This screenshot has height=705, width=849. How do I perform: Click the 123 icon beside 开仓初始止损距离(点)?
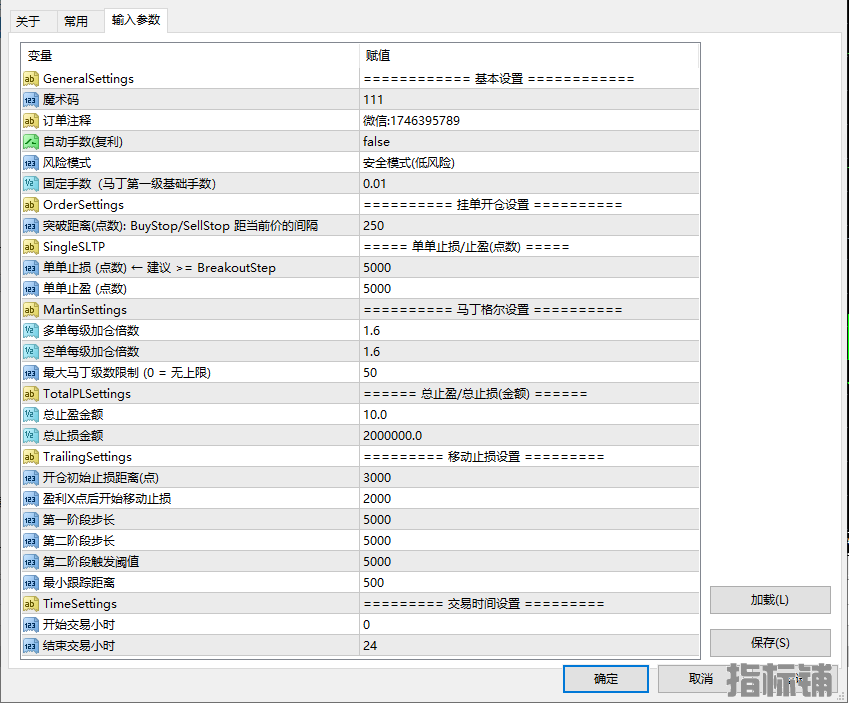30,477
